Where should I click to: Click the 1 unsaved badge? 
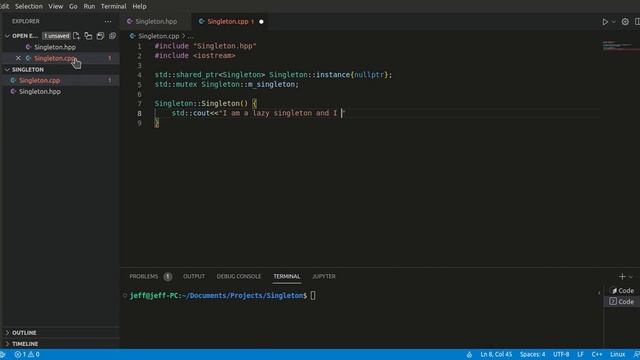tap(57, 36)
